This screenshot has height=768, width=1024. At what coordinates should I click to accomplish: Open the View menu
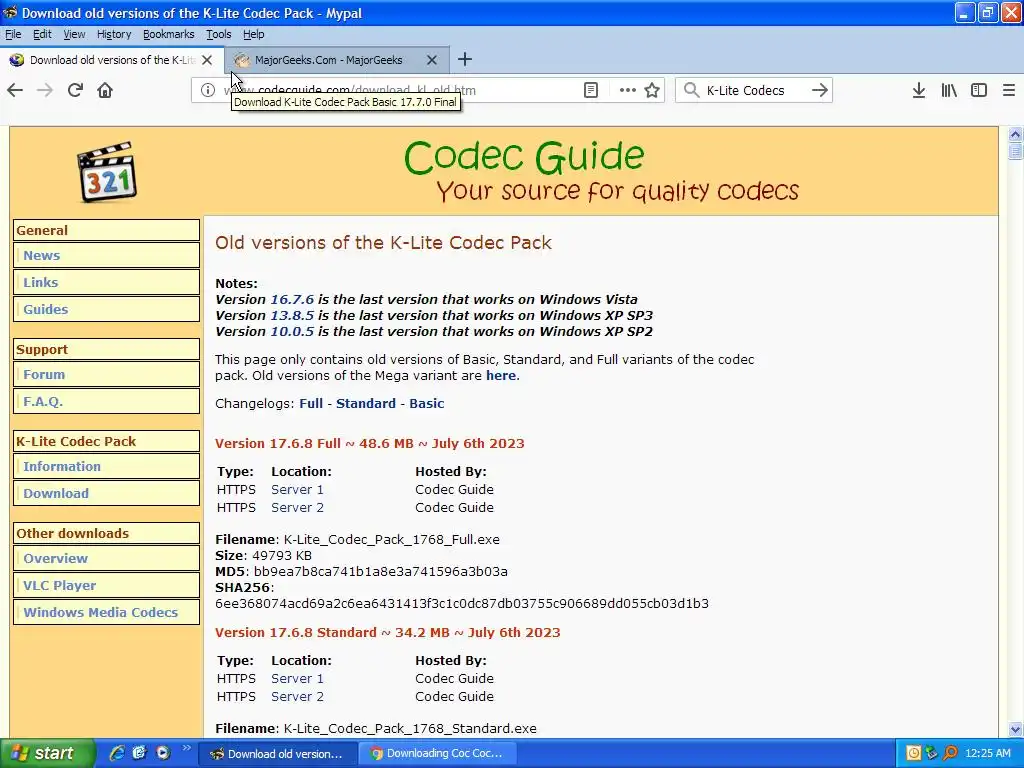[74, 34]
